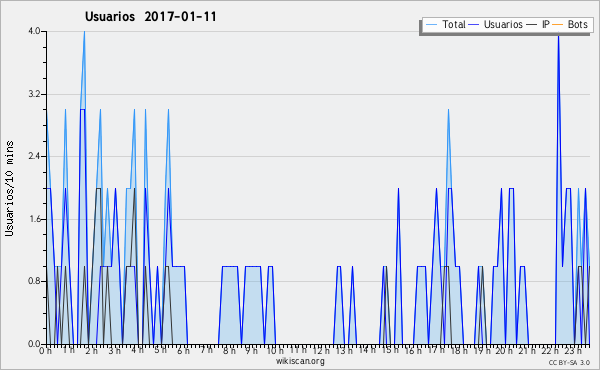Click the '0 h' x-axis label

(45, 350)
